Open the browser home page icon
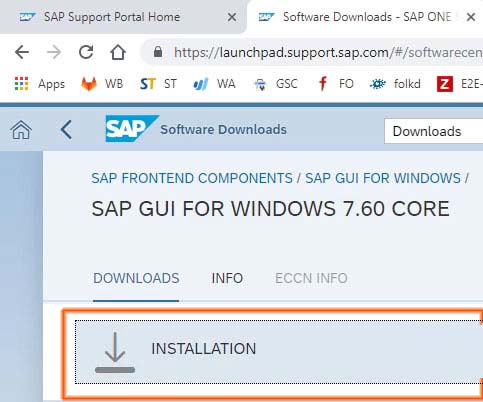This screenshot has width=483, height=402. (x=118, y=52)
